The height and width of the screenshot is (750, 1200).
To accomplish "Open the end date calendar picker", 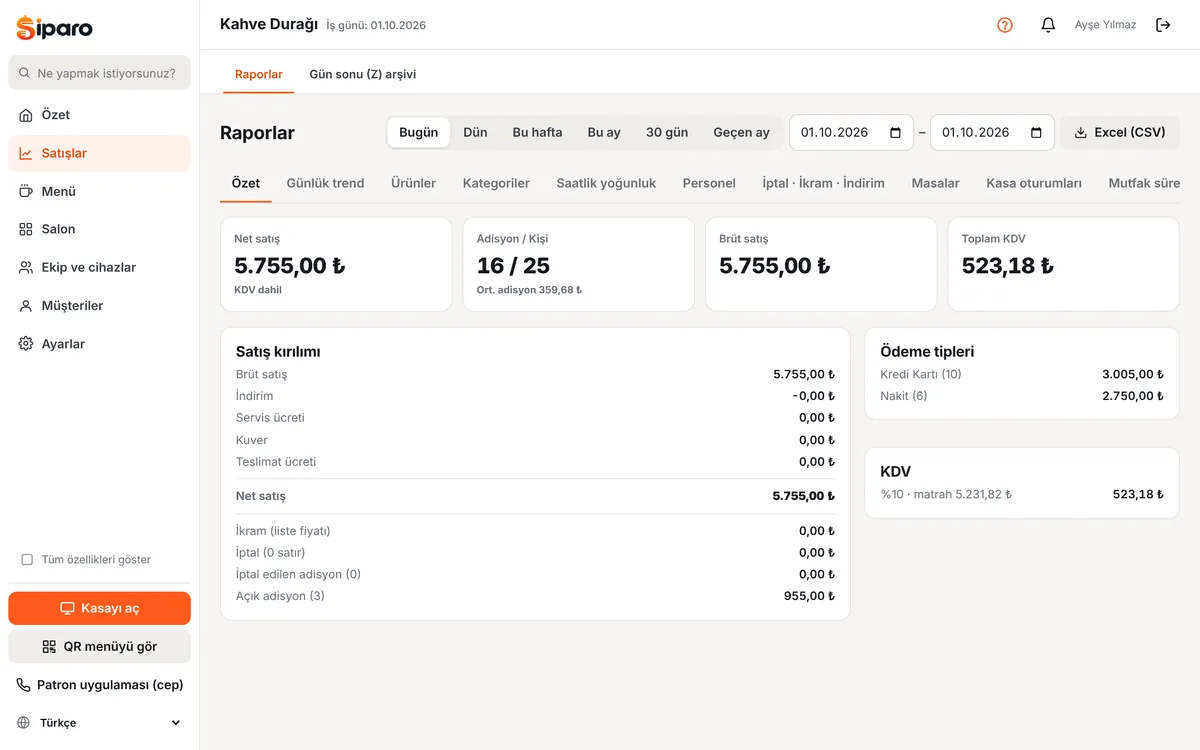I will point(1036,132).
